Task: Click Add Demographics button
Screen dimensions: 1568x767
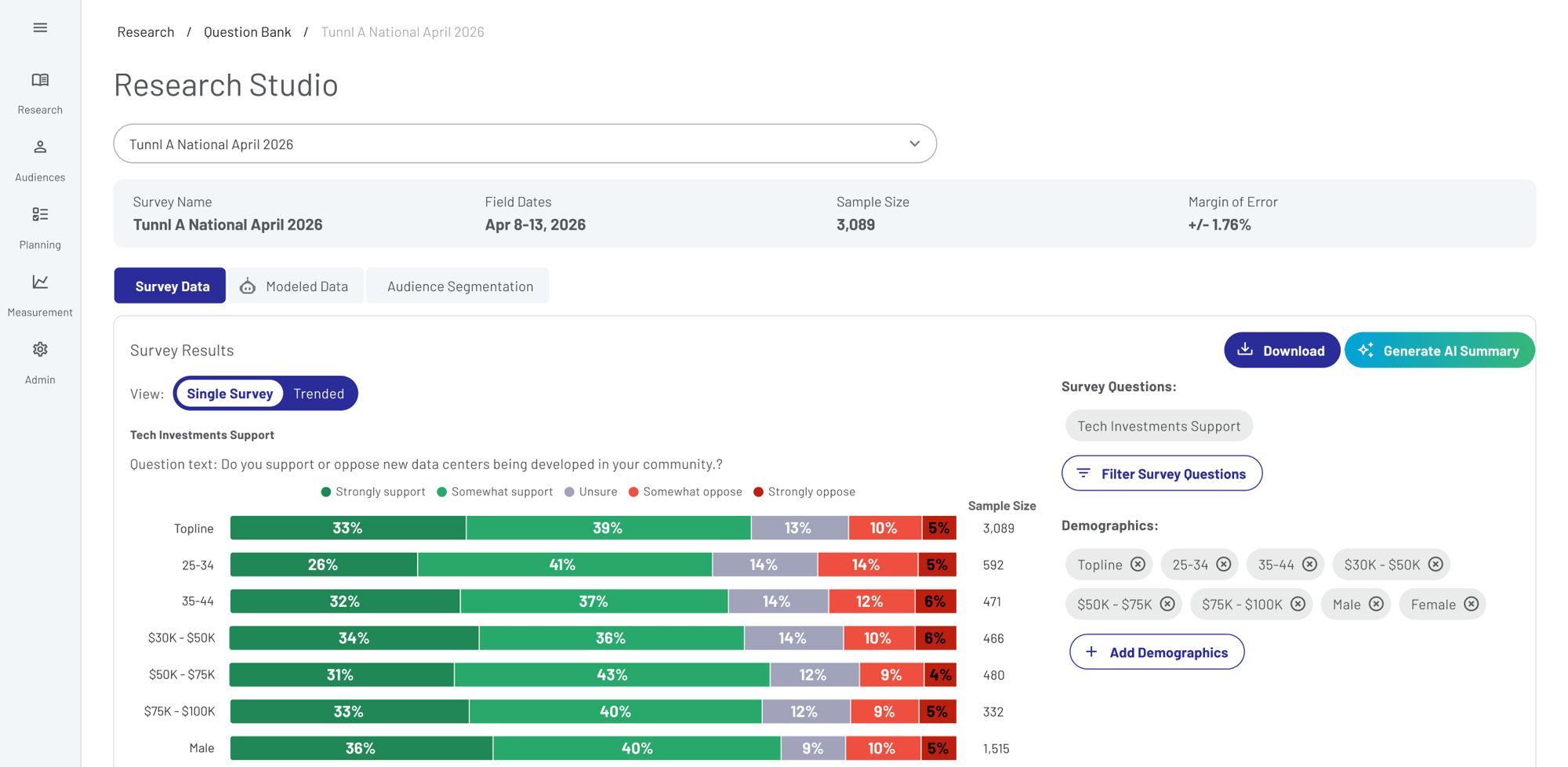Action: [x=1156, y=652]
